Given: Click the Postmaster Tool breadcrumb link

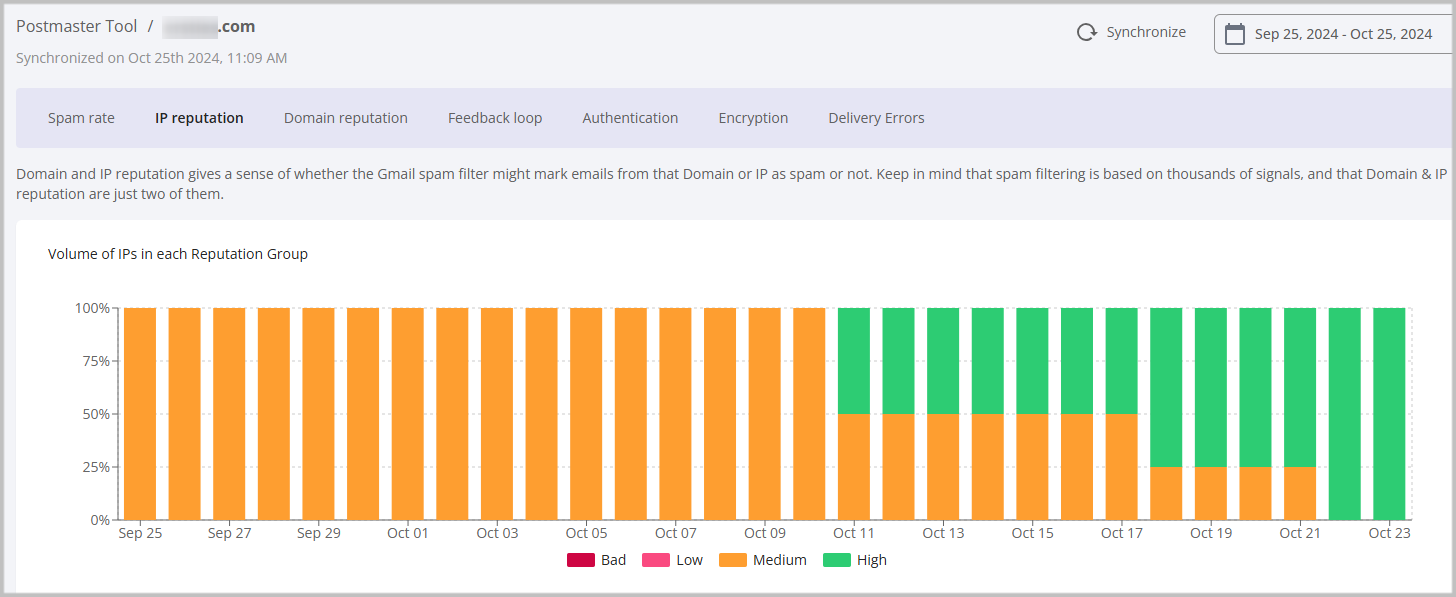Looking at the screenshot, I should point(76,27).
